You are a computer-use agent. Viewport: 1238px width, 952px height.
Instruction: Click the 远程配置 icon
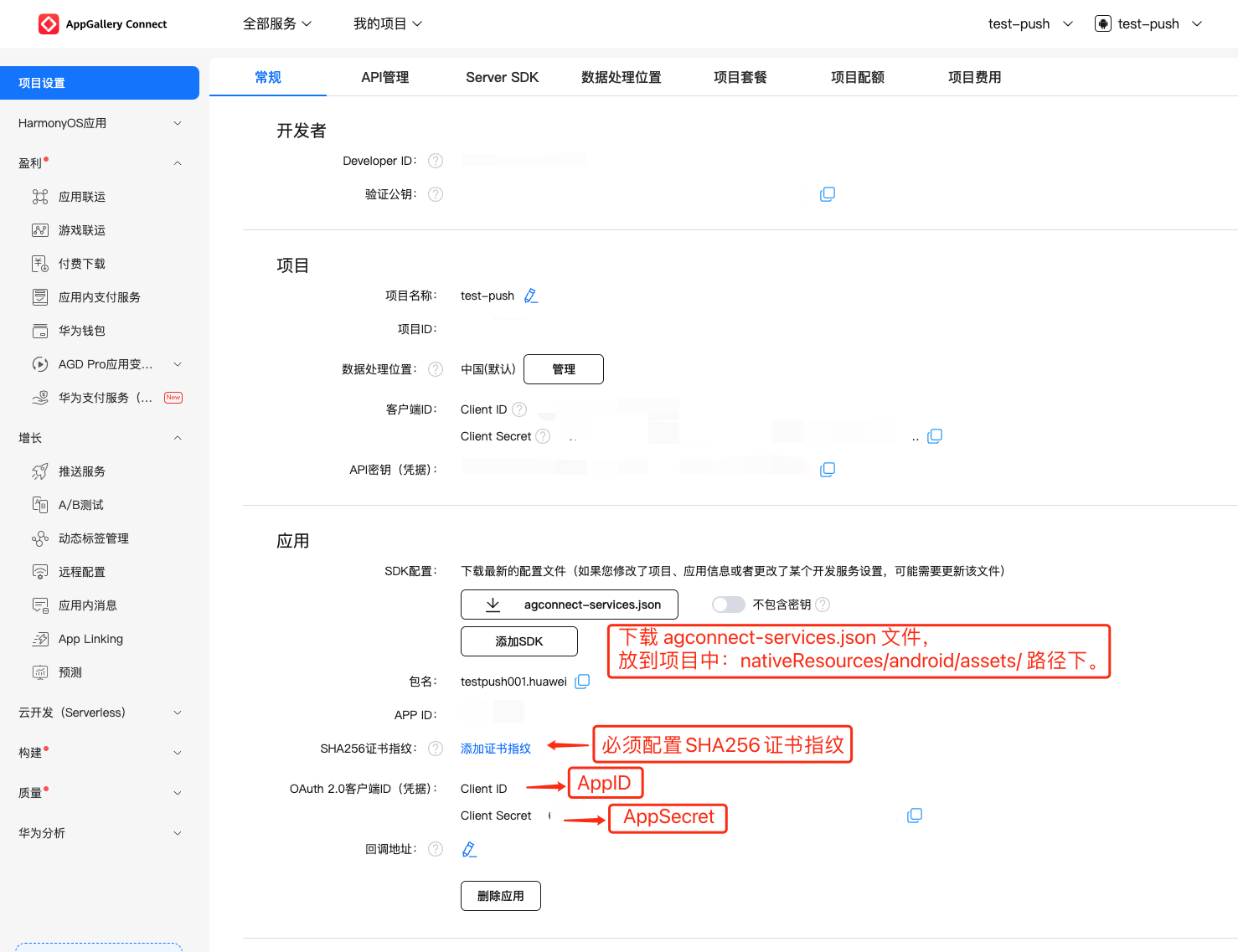[x=40, y=572]
